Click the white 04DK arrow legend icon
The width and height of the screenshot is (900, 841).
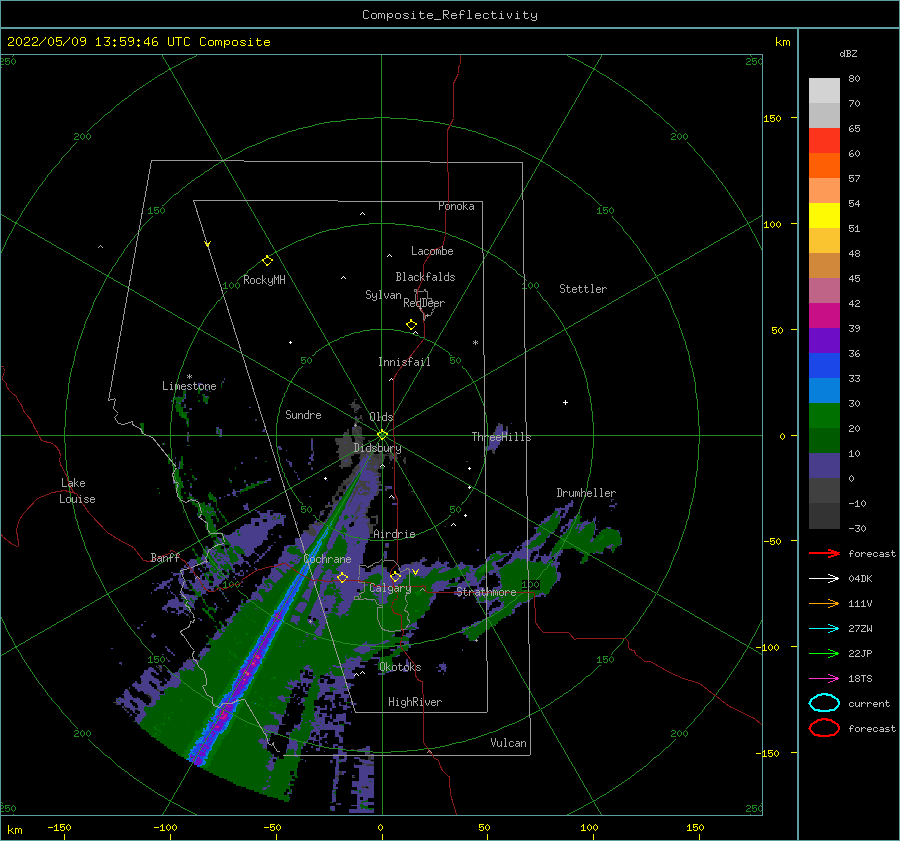coord(824,578)
